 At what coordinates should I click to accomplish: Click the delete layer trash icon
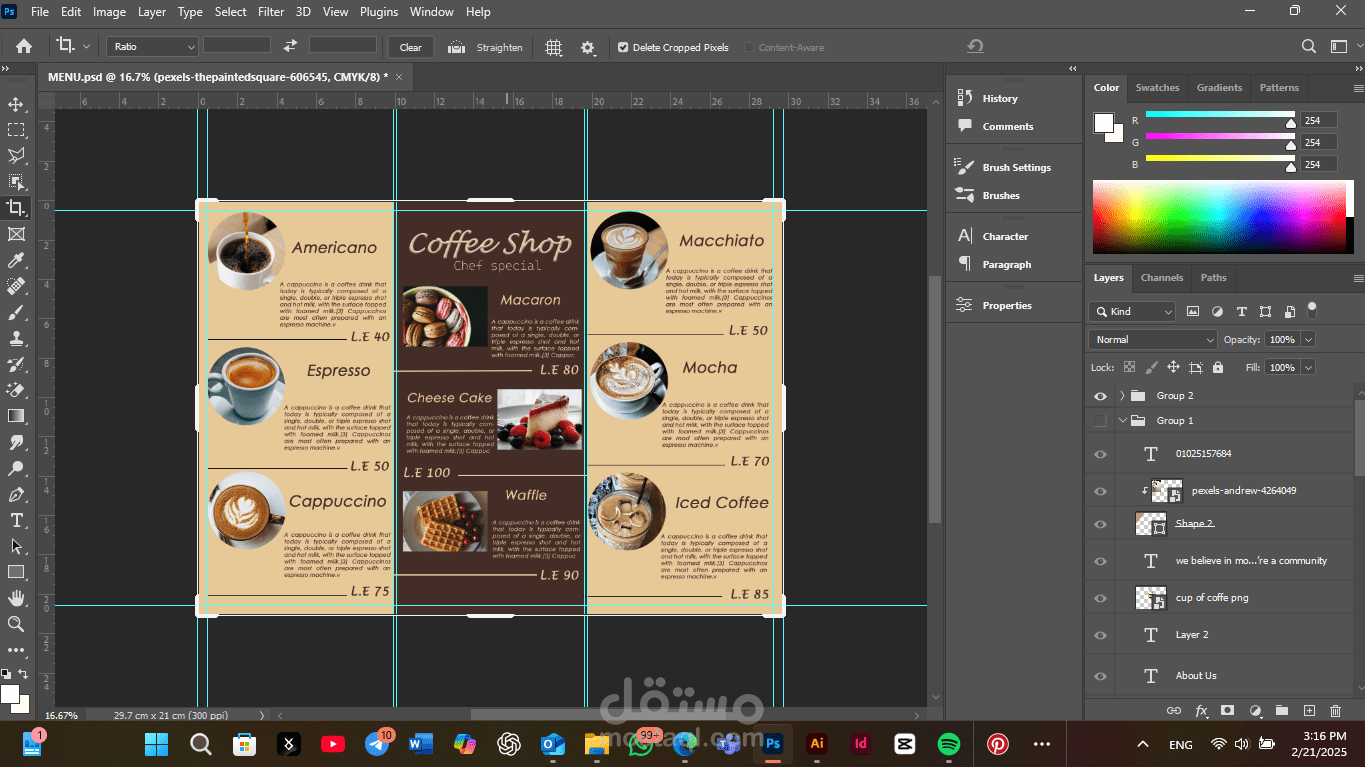pos(1335,710)
